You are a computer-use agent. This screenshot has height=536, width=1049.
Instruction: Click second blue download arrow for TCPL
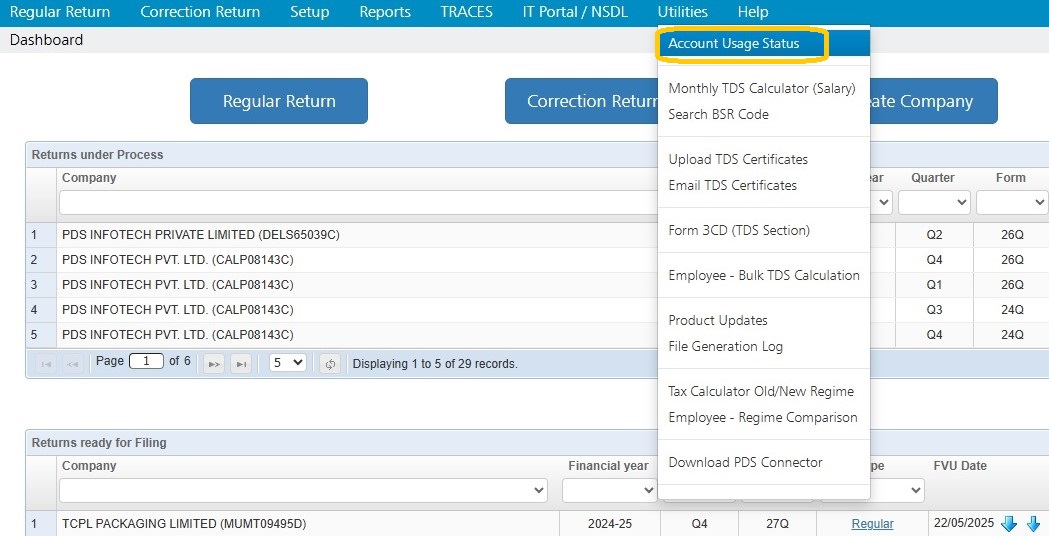[x=1034, y=523]
